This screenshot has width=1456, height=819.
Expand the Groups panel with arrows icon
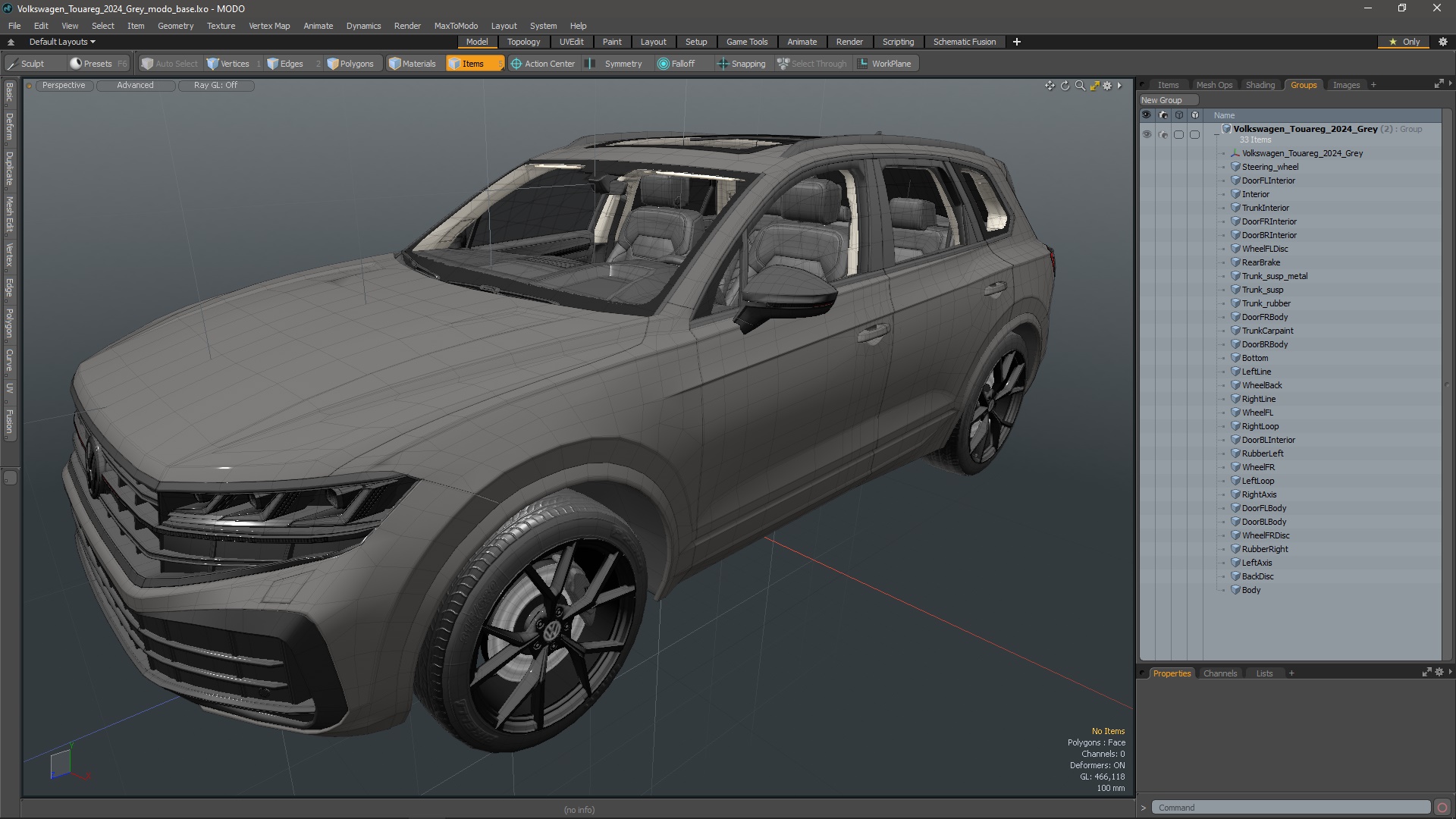[1439, 84]
